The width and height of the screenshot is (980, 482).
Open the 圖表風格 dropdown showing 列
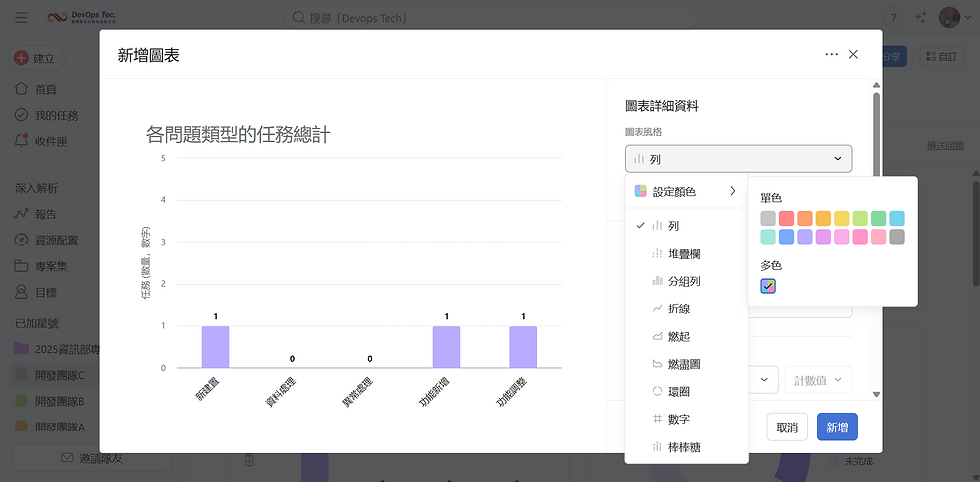(x=738, y=159)
